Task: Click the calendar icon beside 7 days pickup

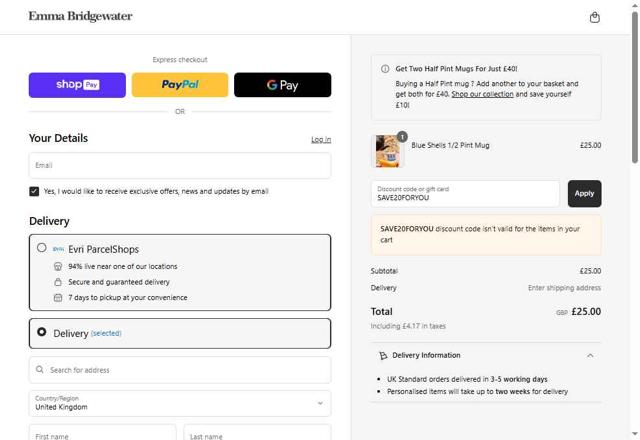Action: [x=58, y=298]
